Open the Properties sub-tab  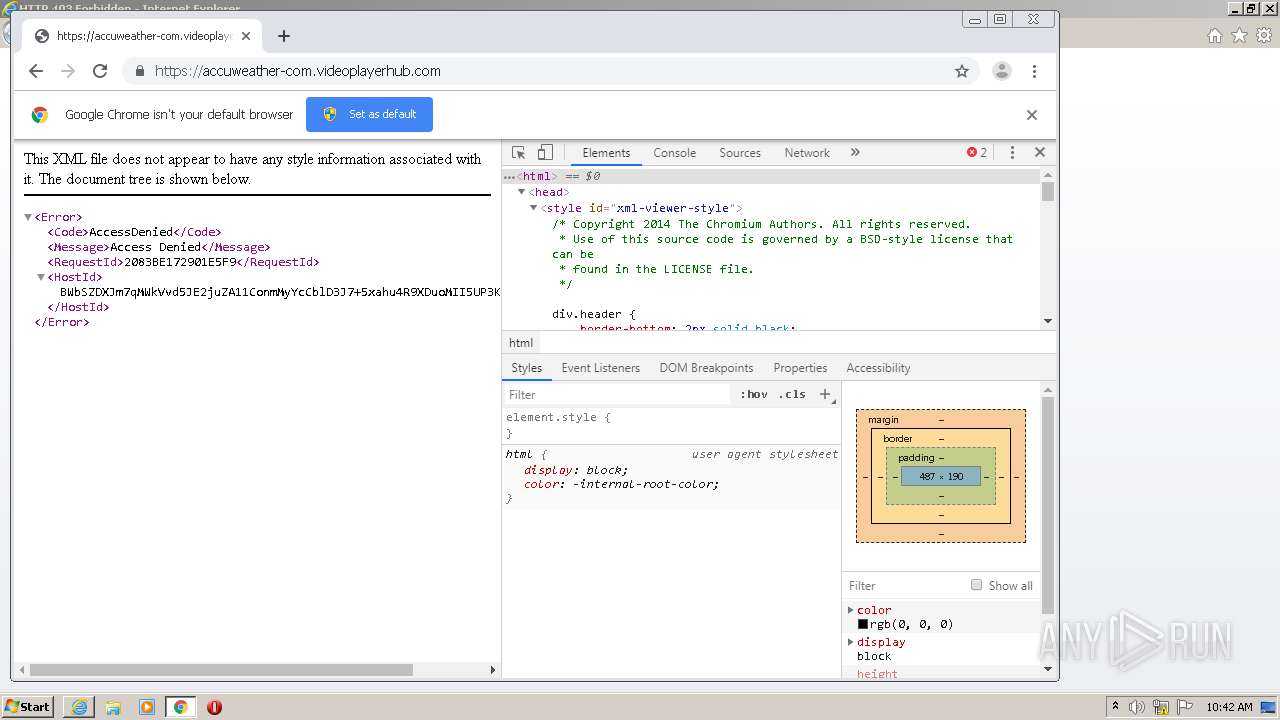point(800,368)
